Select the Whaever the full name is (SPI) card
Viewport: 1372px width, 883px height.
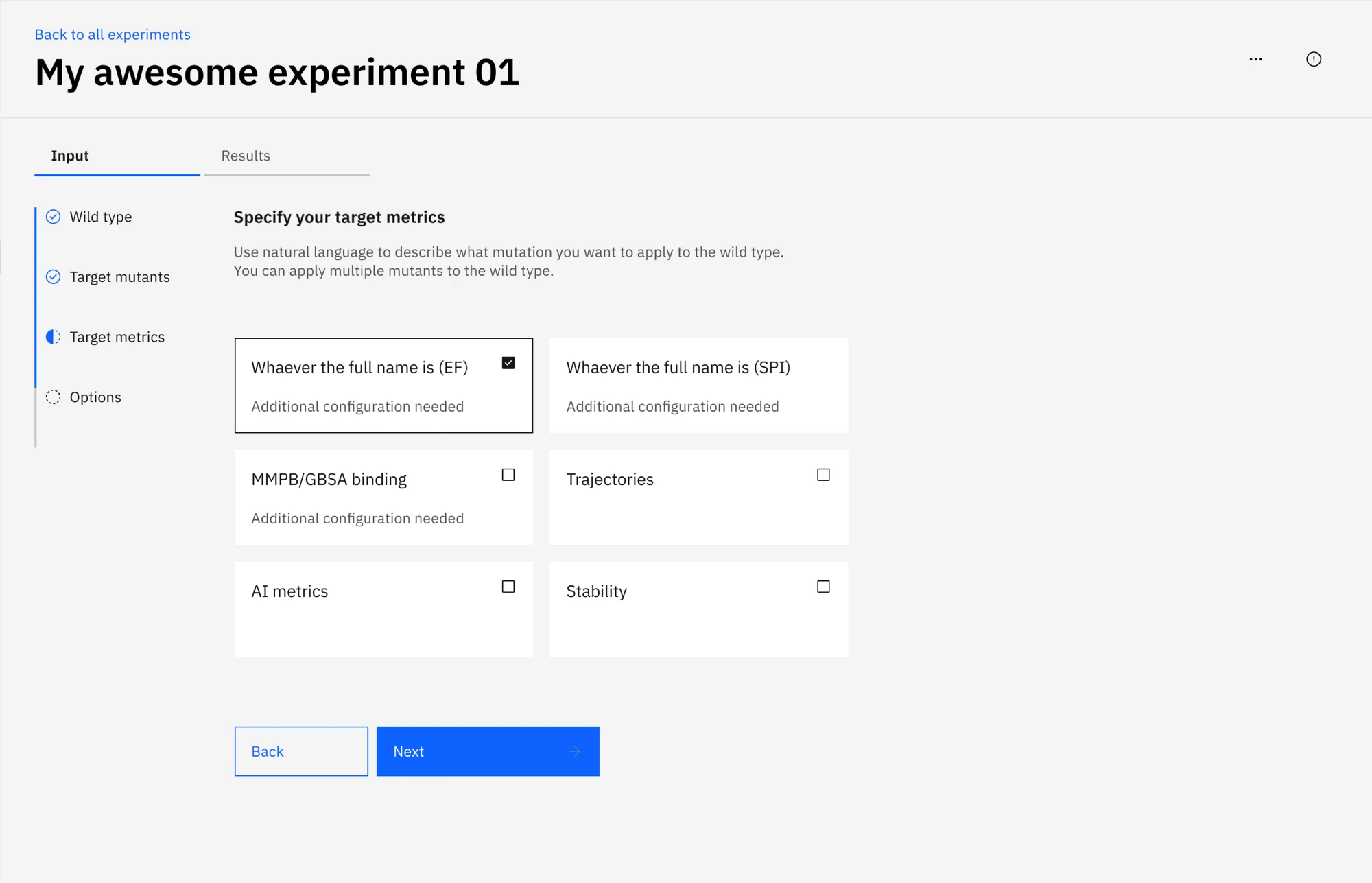(x=699, y=386)
